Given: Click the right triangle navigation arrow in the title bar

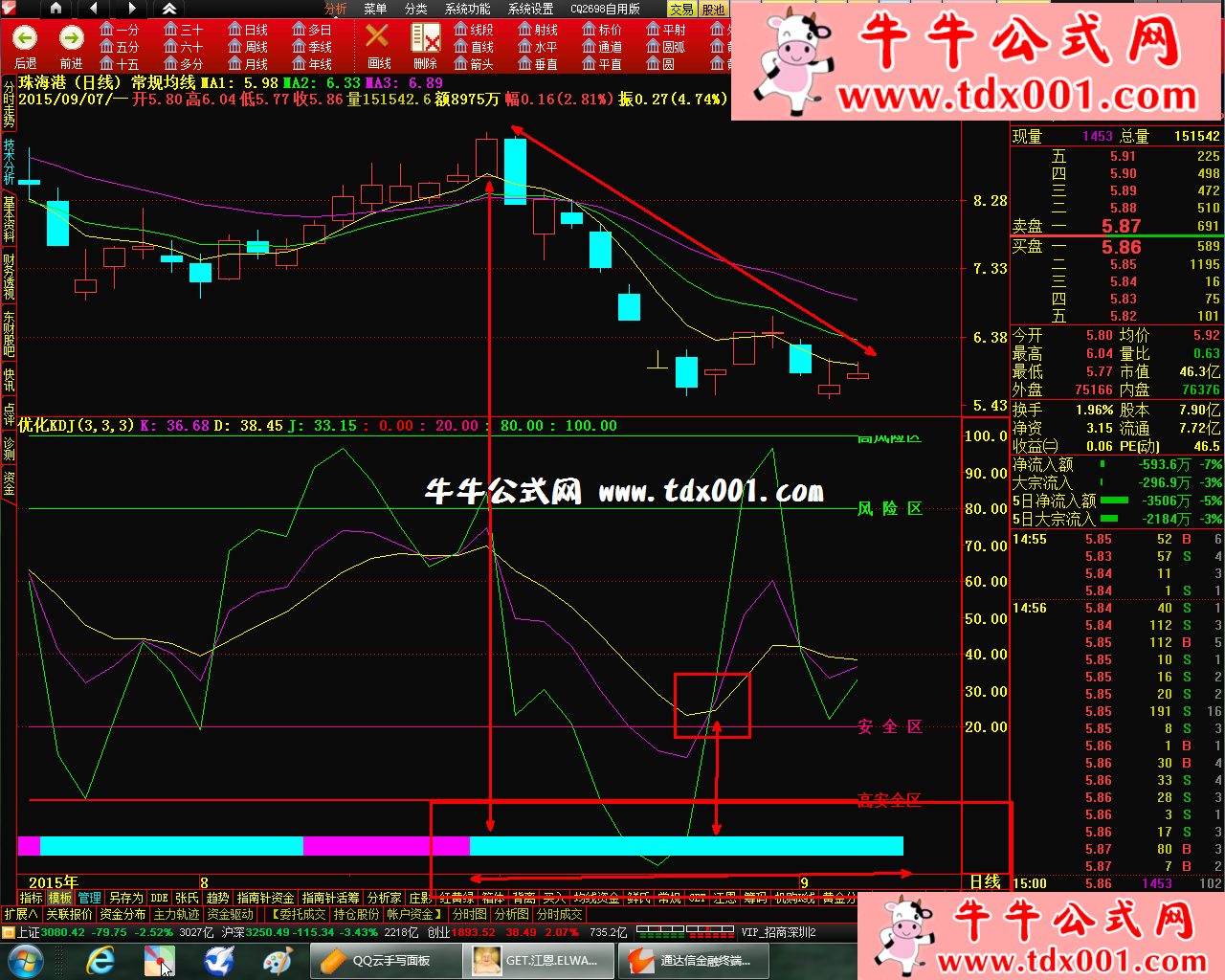Looking at the screenshot, I should 132,9.
